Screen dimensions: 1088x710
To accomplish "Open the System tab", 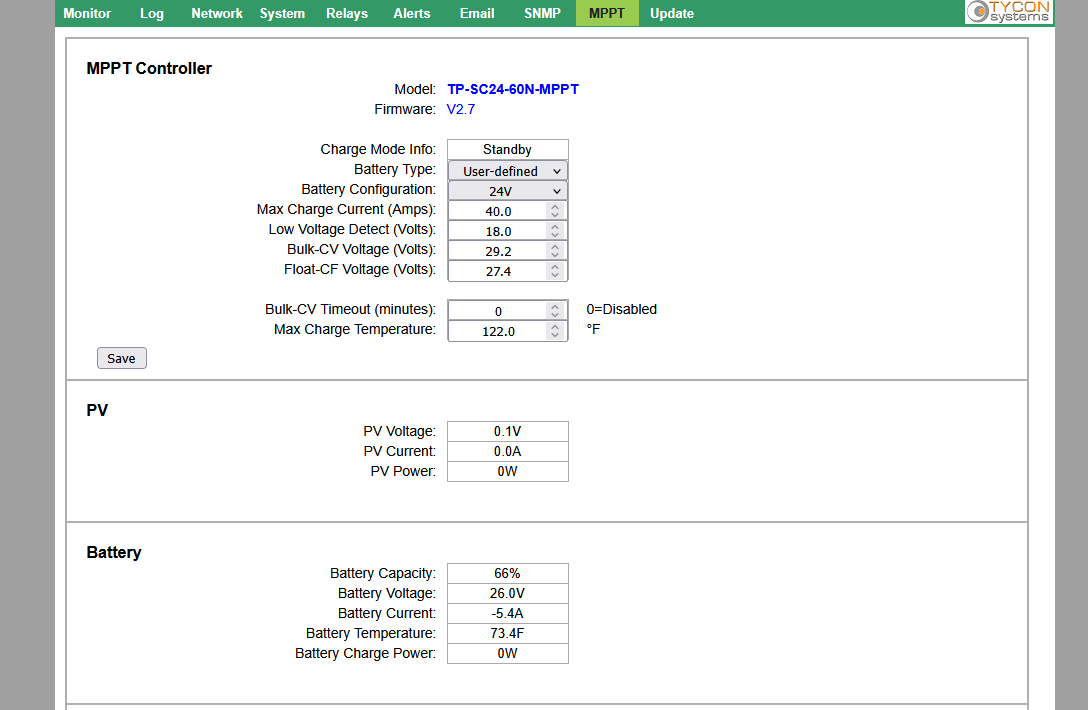I will (282, 13).
